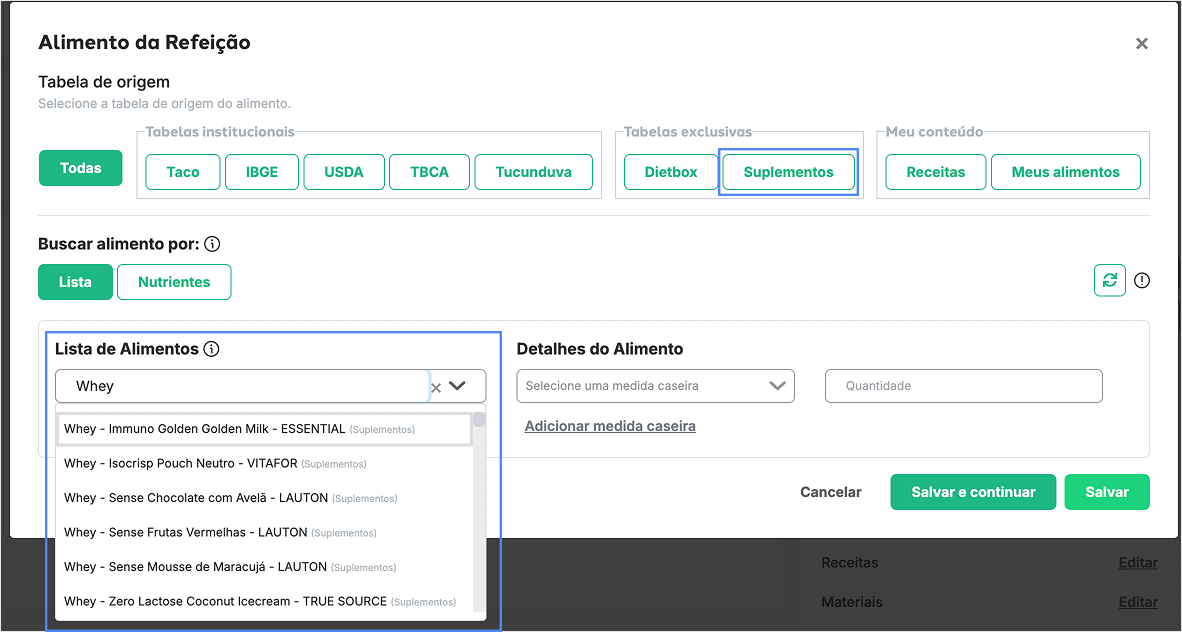Expand the food list dropdown chevron
Screen dimensions: 1182x632
pos(458,386)
